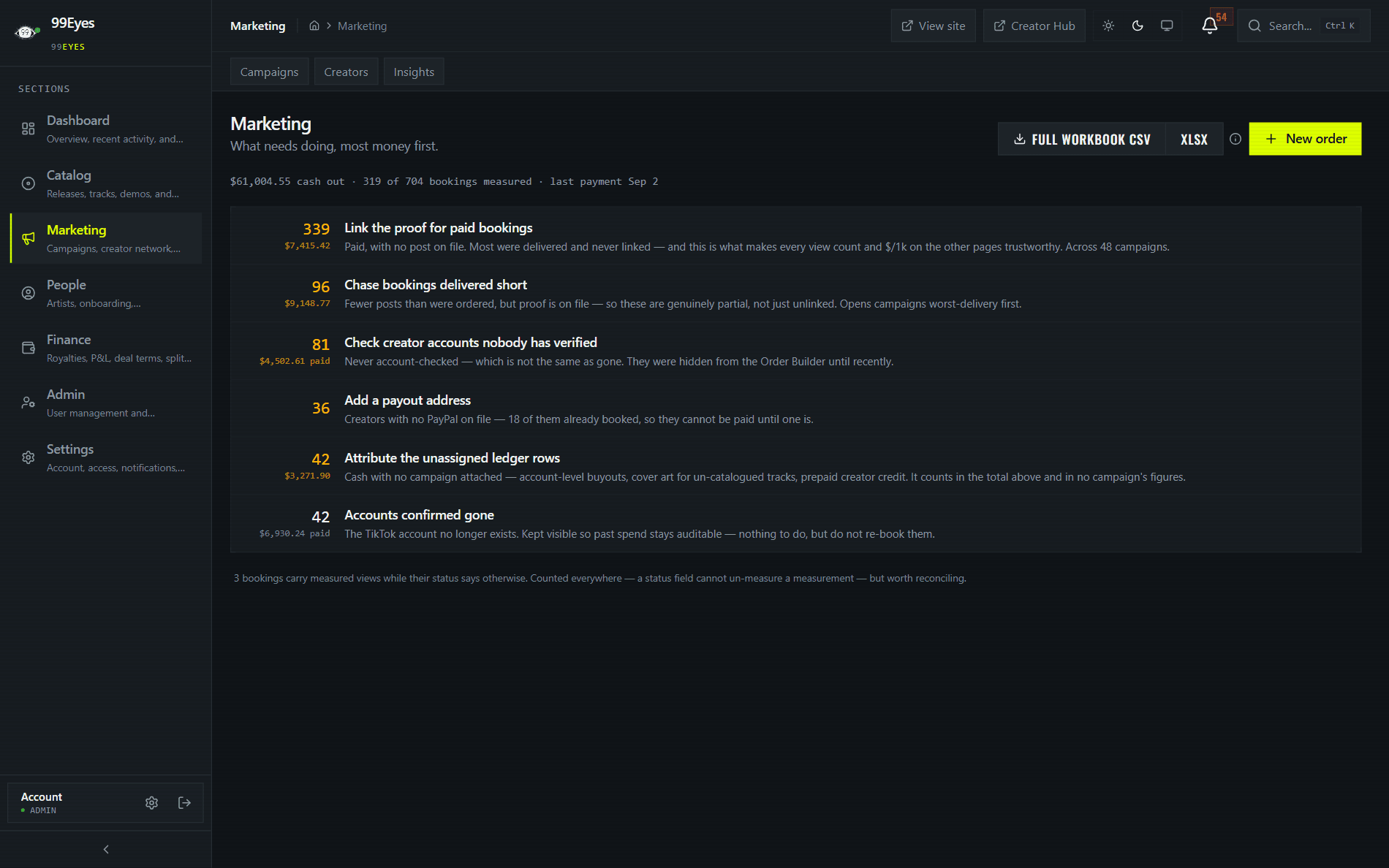
Task: Open Add a payout address
Action: point(795,408)
